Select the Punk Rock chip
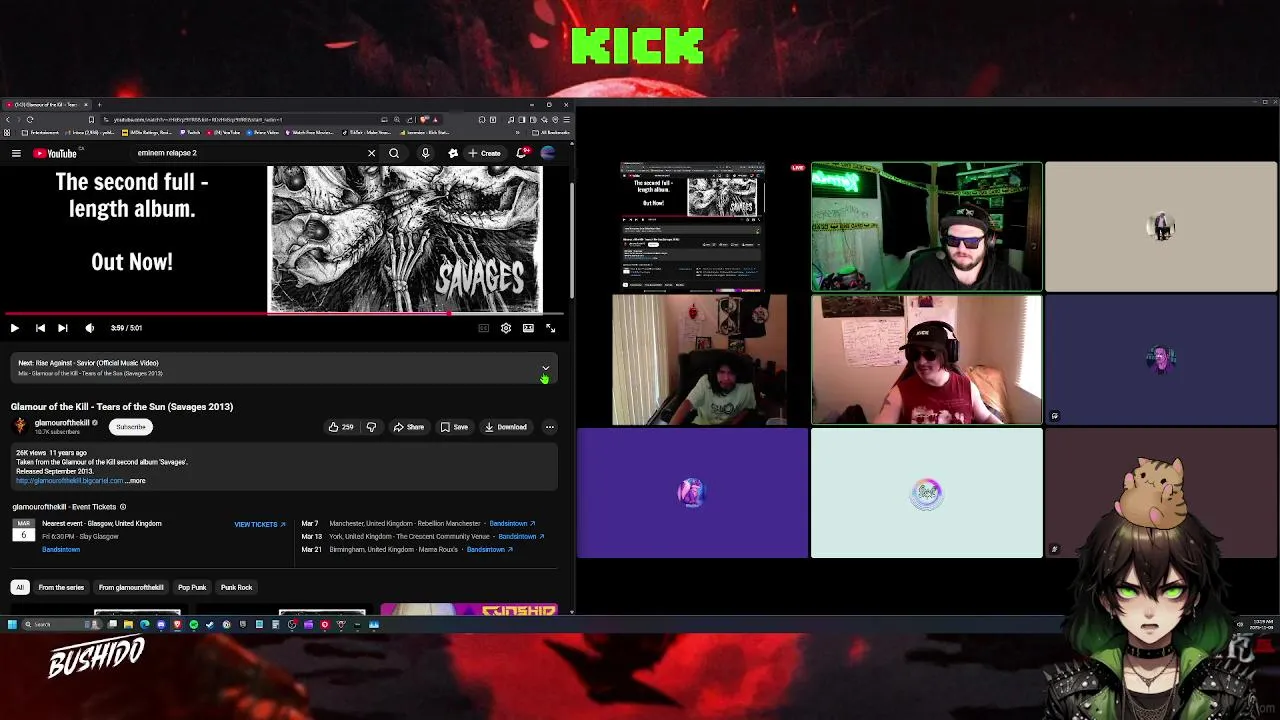The width and height of the screenshot is (1280, 720). (236, 587)
